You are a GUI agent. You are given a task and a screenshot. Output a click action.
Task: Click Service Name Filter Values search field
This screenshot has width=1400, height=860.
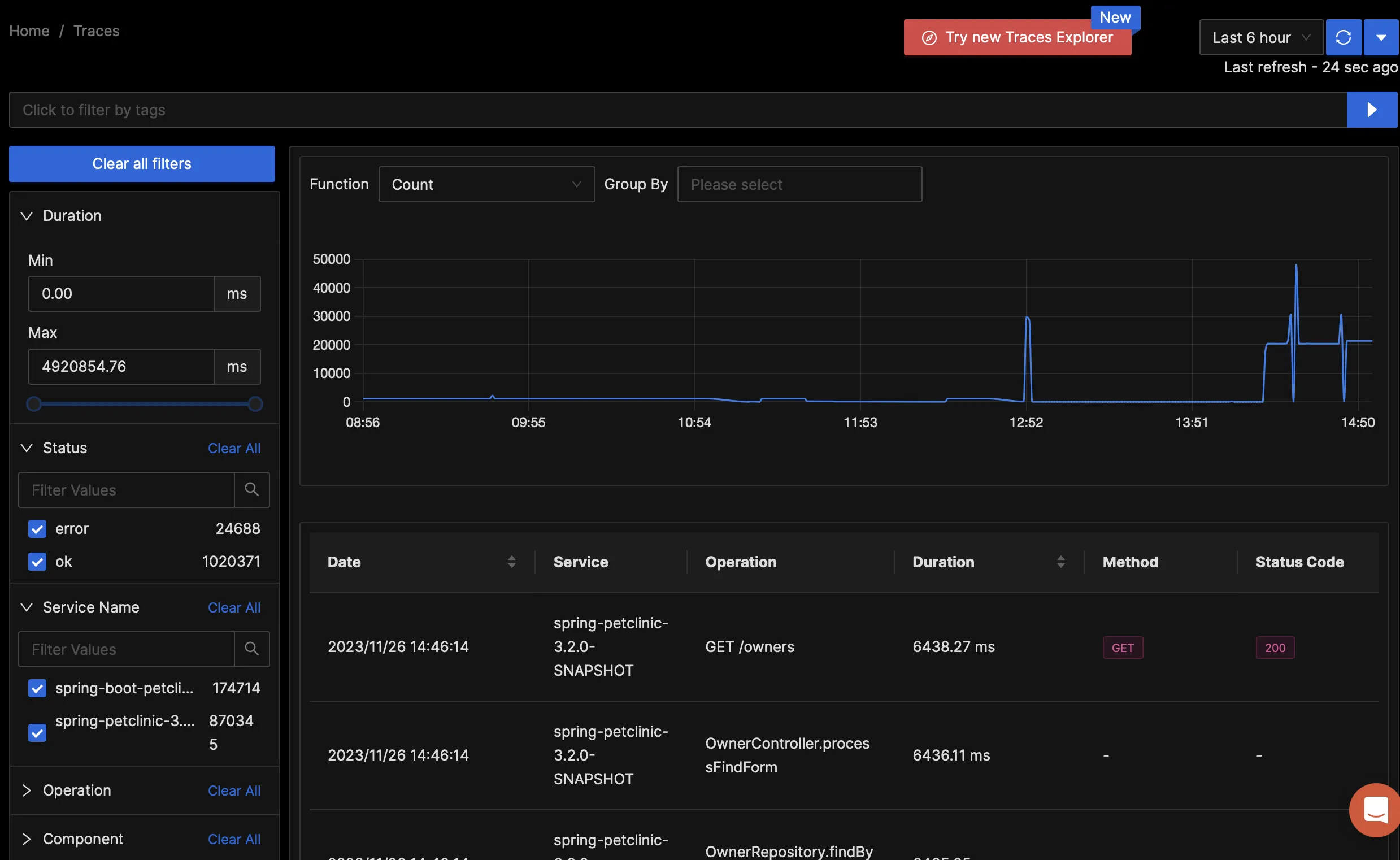(126, 649)
